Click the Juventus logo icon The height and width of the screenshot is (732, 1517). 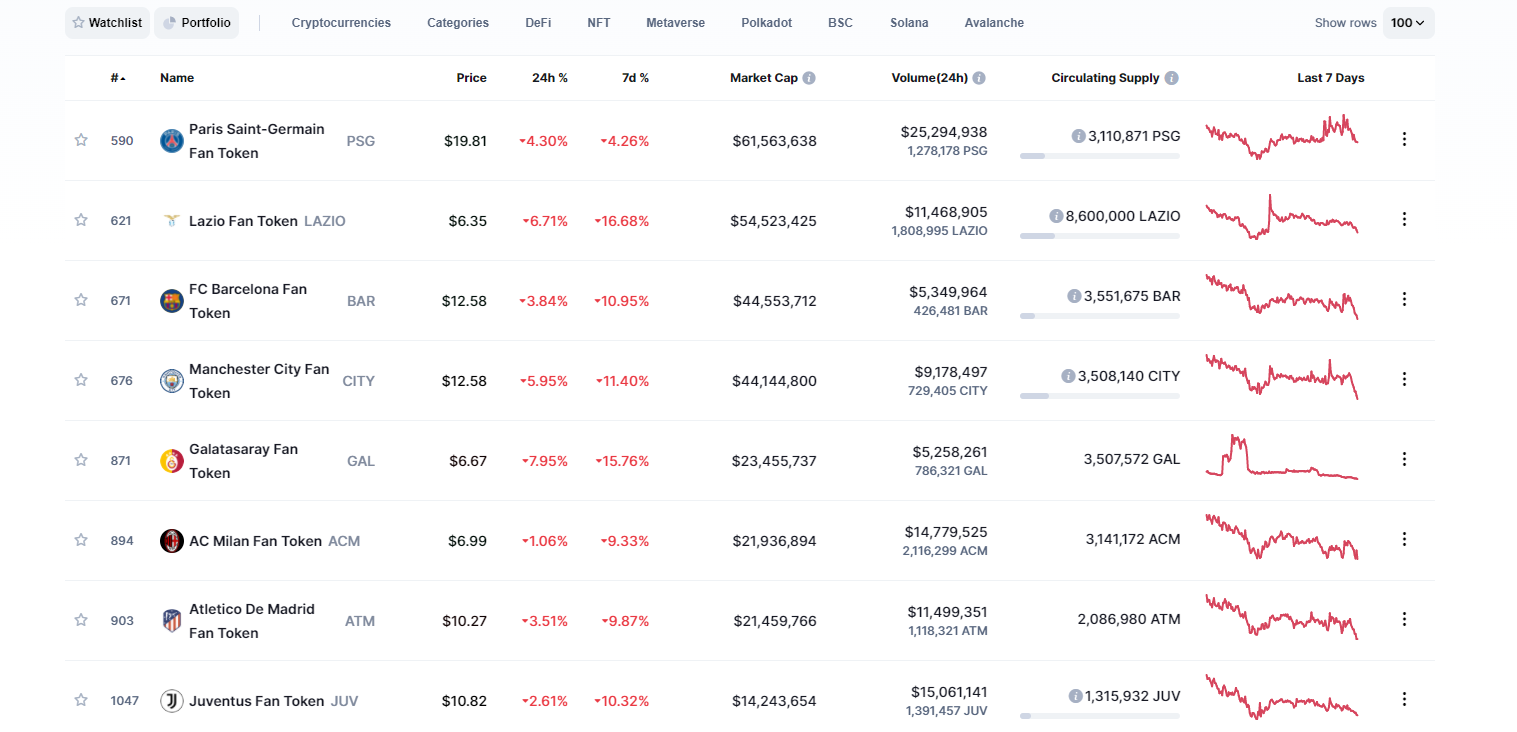pos(172,701)
